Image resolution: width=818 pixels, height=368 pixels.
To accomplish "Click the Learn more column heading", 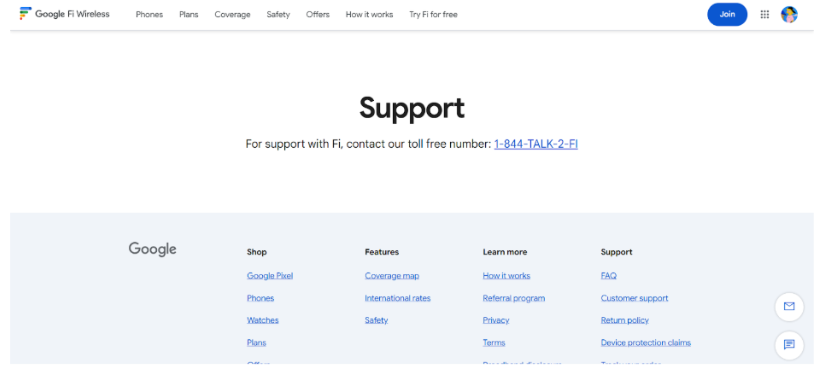I will pos(505,252).
